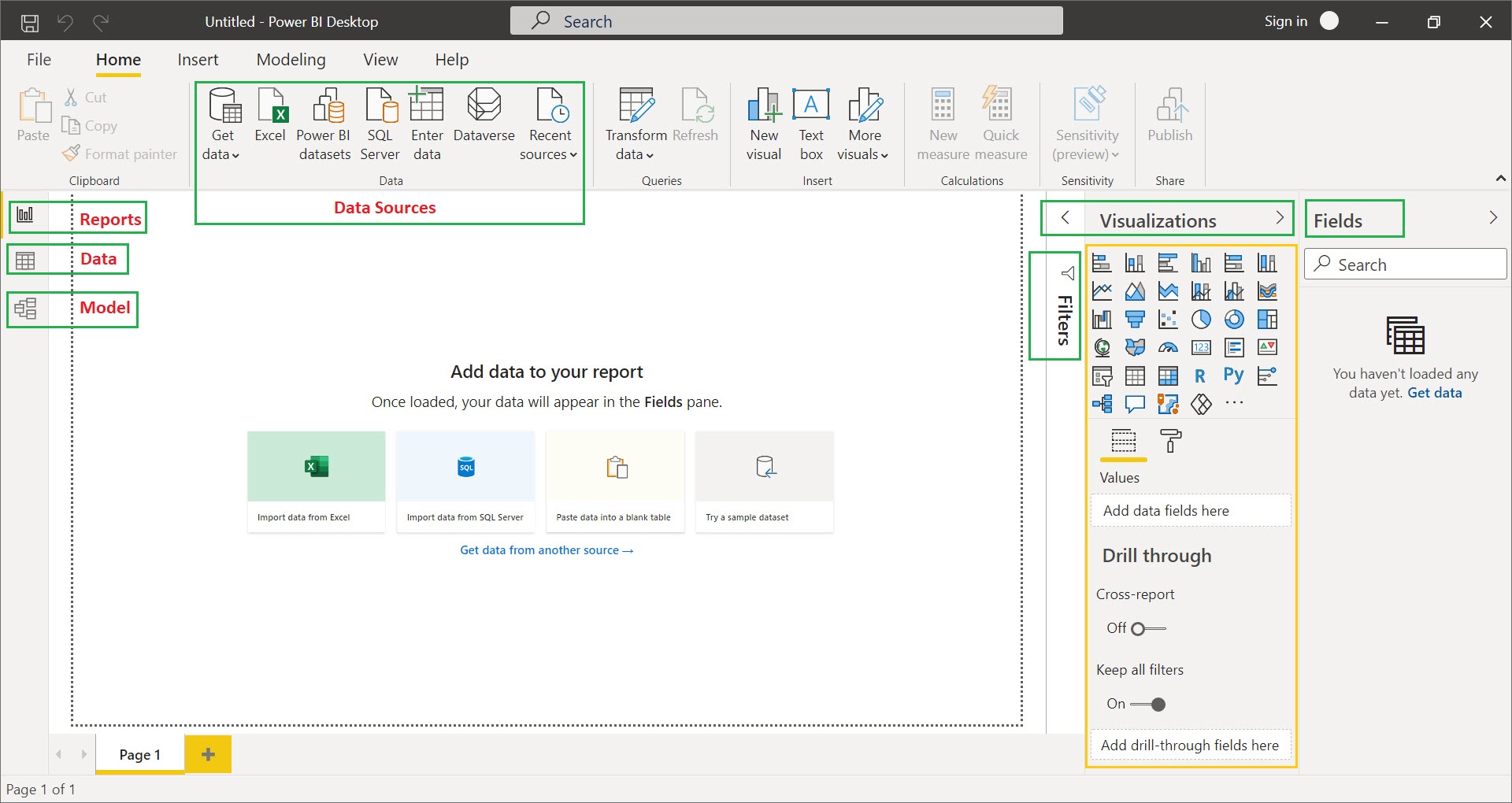Expand the Get data dropdown
Image resolution: width=1512 pixels, height=803 pixels.
pyautogui.click(x=221, y=154)
